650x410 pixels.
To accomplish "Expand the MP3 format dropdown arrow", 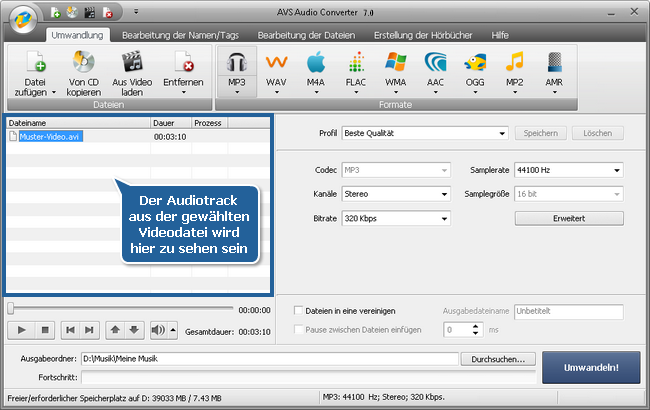I will (237, 92).
